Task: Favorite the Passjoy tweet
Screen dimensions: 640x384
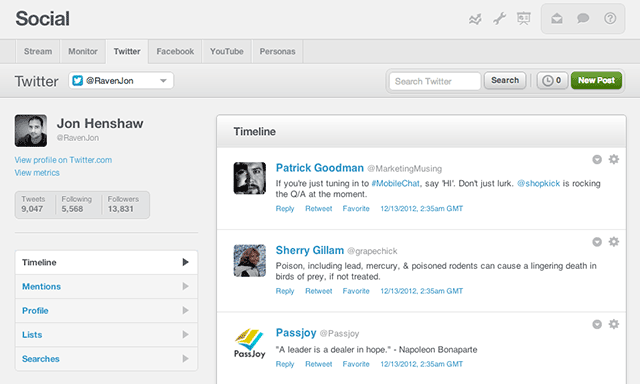Action: [356, 364]
